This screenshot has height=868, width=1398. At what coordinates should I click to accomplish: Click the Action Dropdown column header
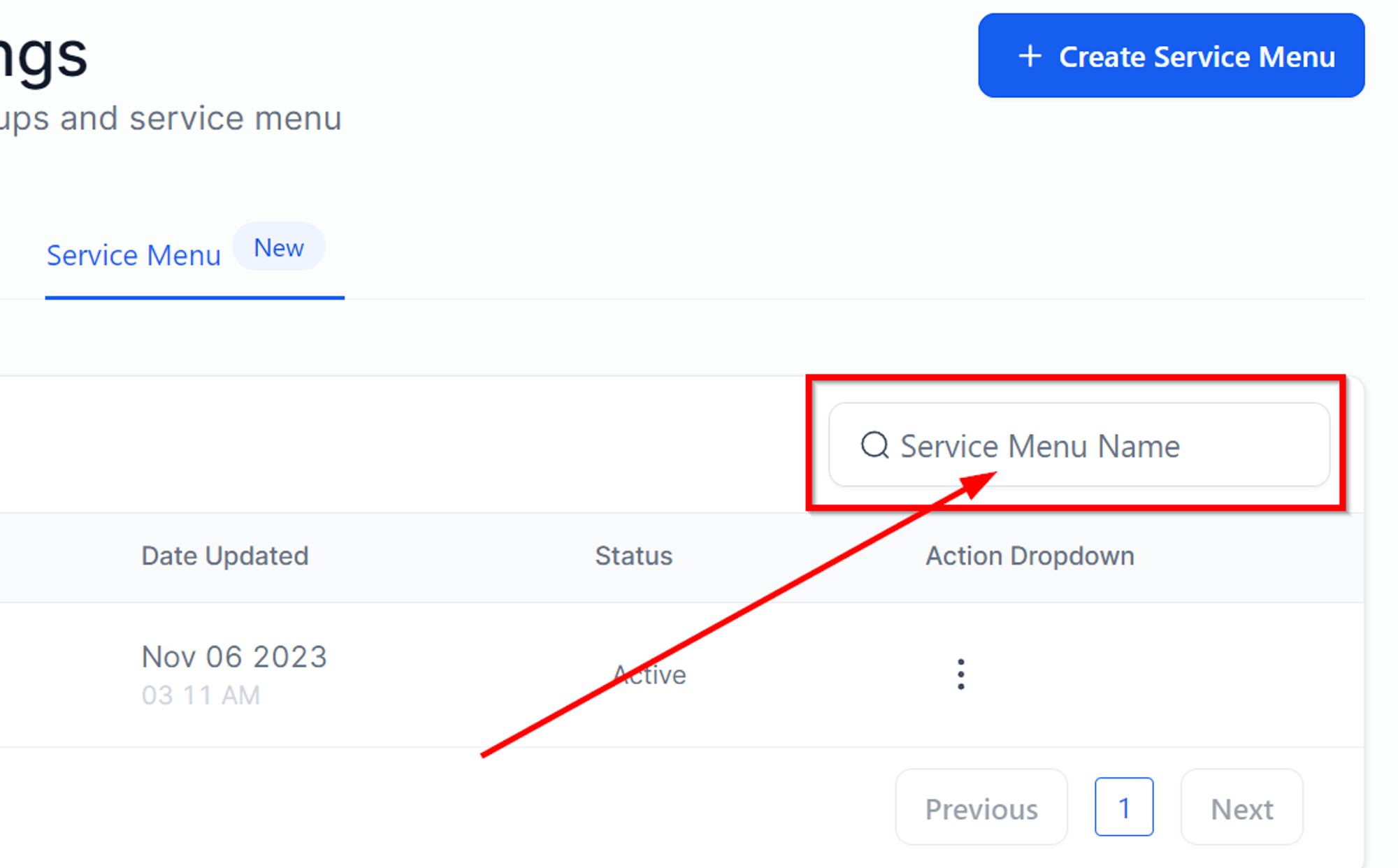click(1030, 556)
